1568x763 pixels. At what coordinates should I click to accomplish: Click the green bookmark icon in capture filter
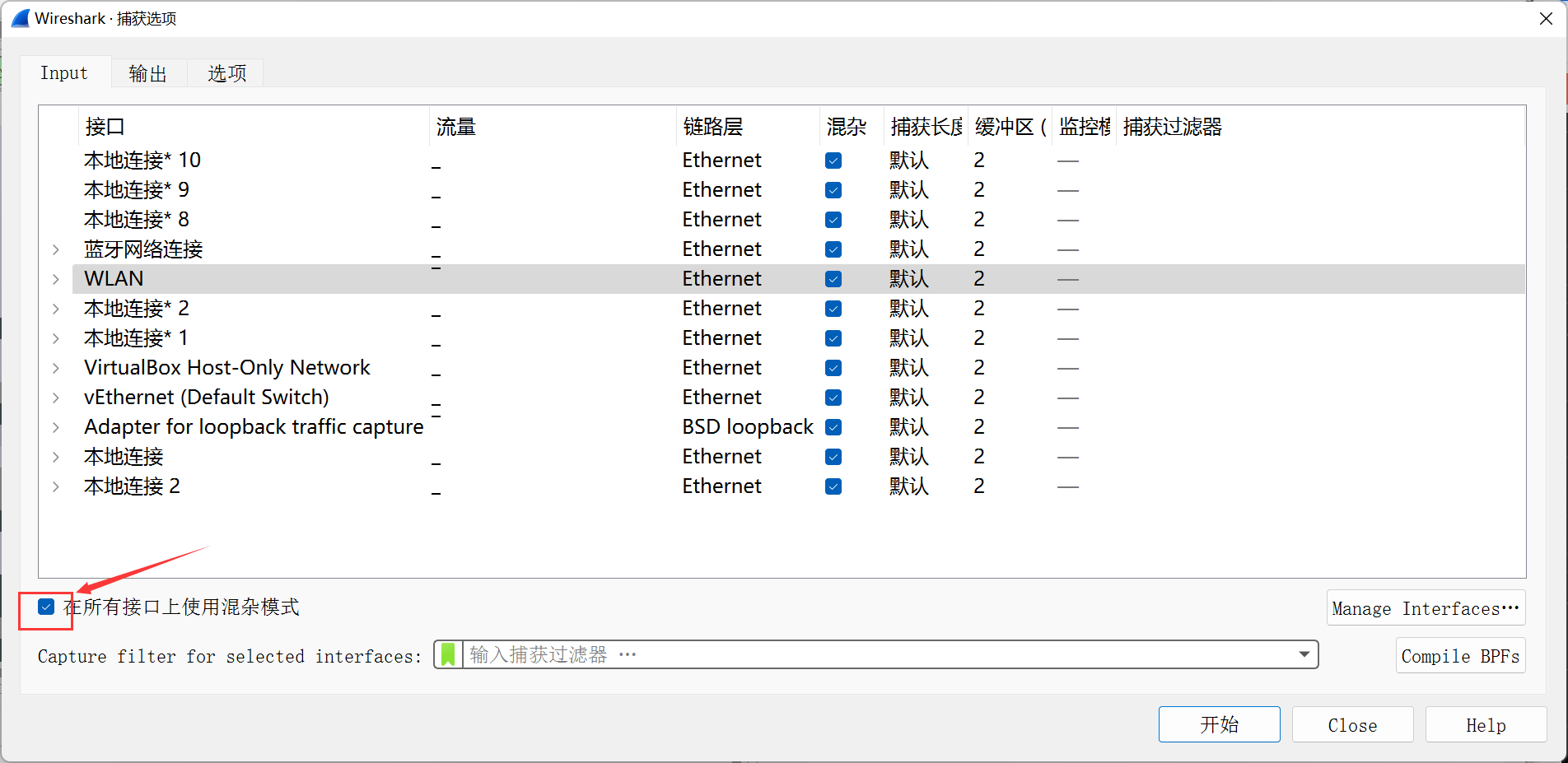pyautogui.click(x=448, y=654)
